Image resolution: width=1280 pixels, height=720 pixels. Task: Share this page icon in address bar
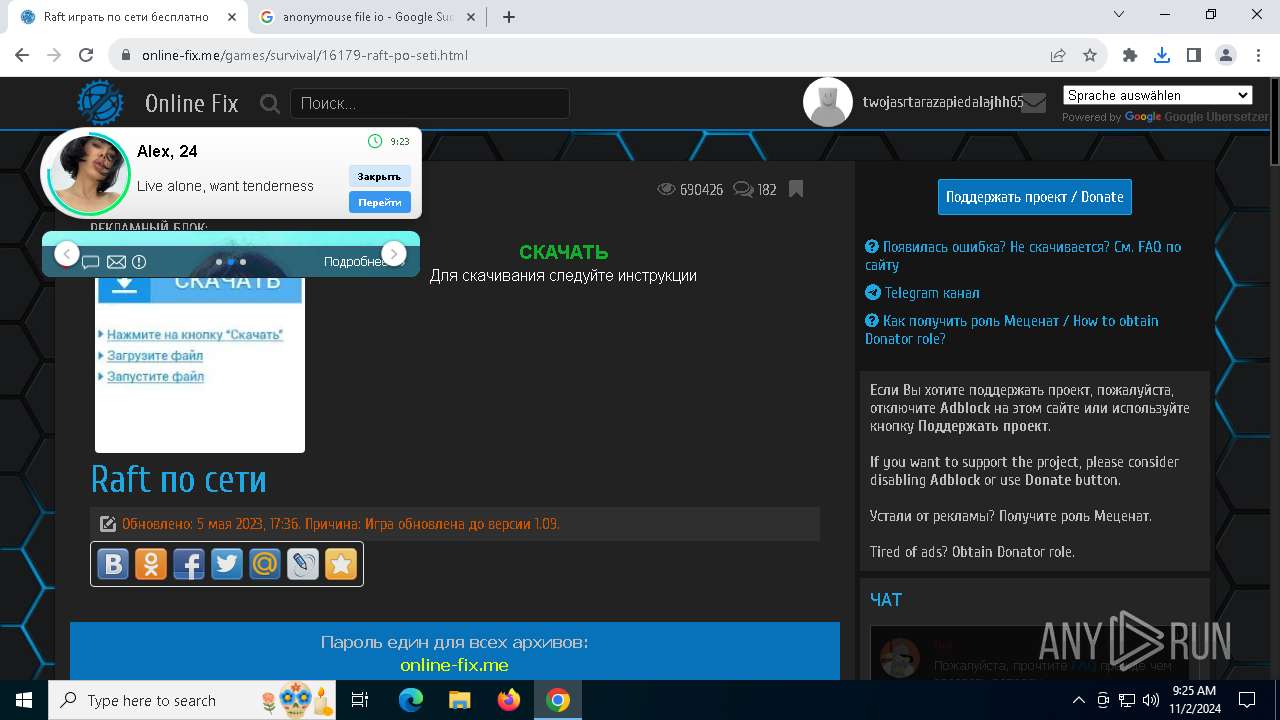[1058, 55]
